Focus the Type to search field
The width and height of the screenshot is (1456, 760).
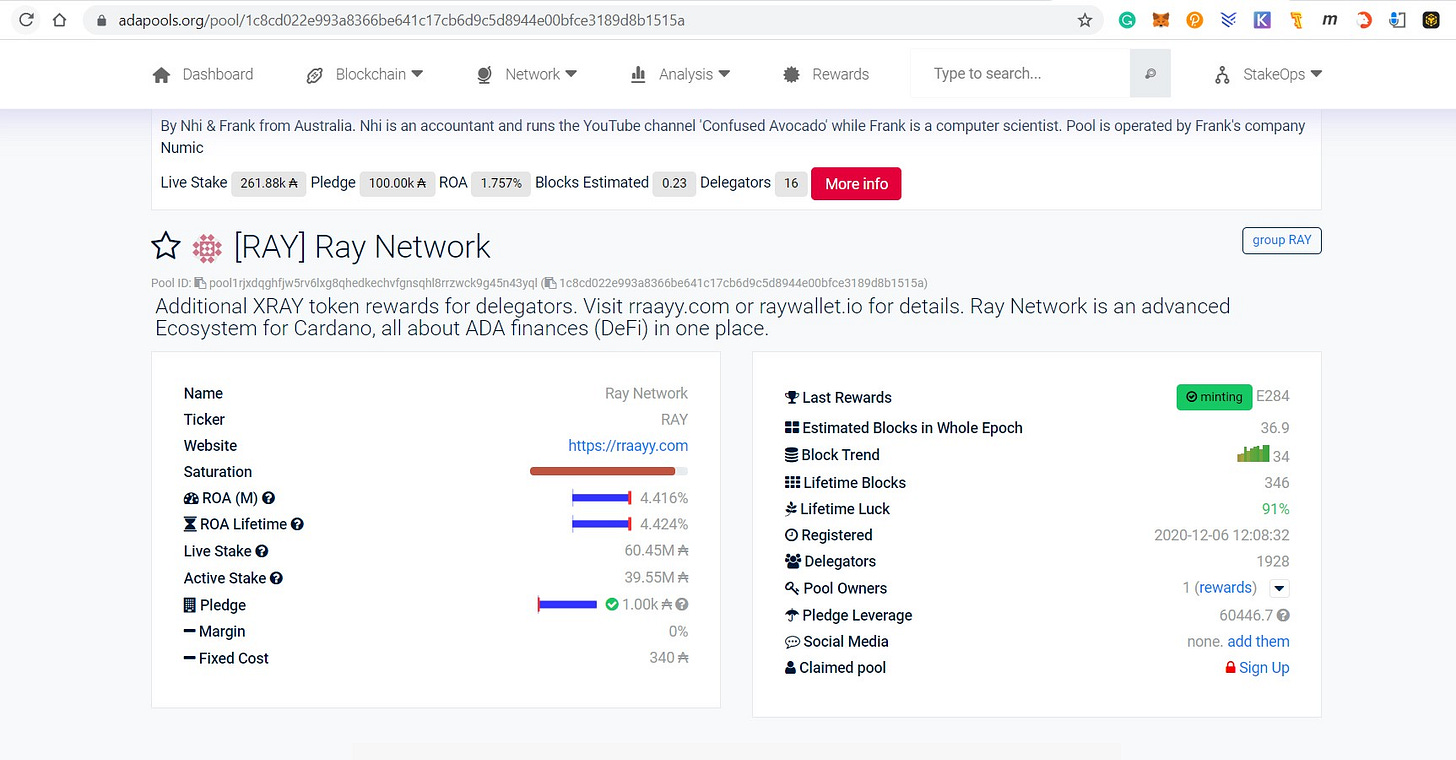point(1020,74)
